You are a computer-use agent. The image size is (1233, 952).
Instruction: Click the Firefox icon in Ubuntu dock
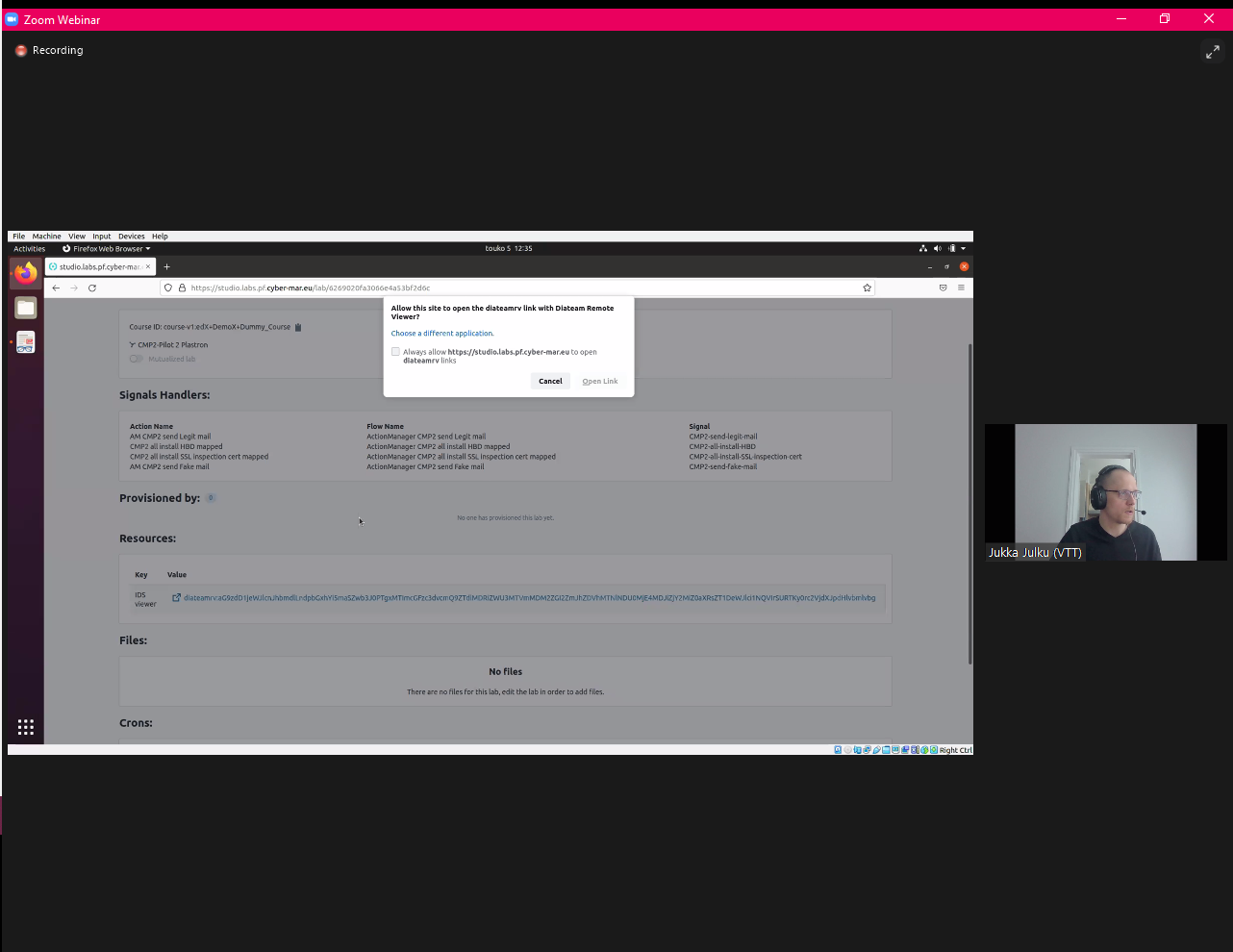pos(26,273)
